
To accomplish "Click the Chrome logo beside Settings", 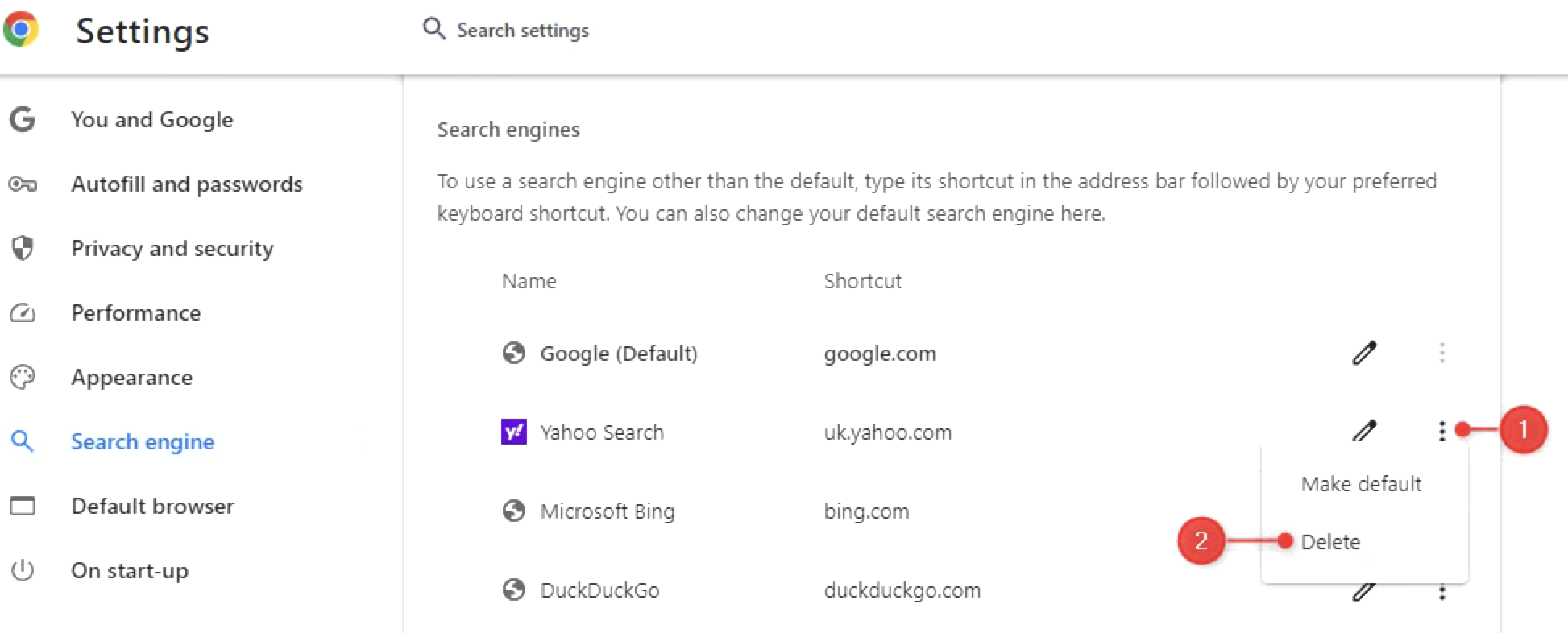I will coord(21,30).
